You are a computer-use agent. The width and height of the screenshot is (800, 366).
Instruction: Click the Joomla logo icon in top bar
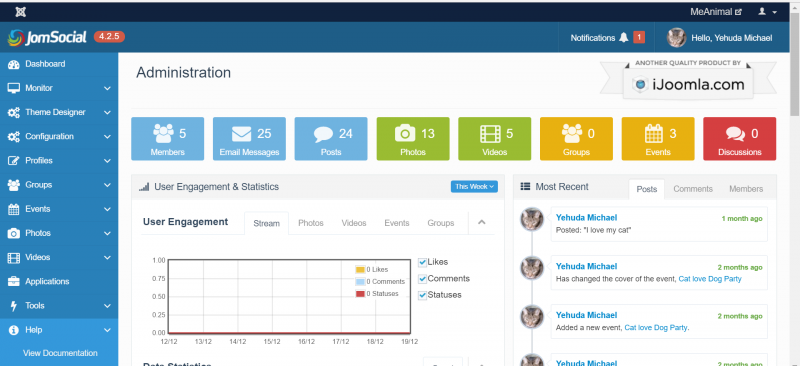21,12
